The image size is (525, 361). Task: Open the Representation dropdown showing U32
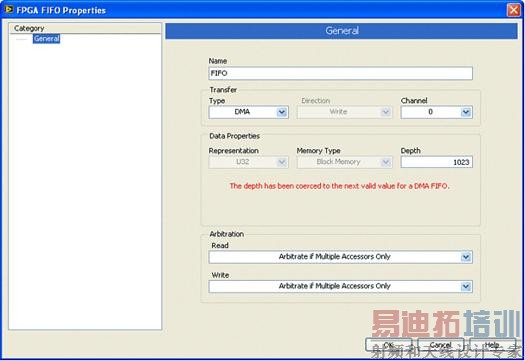coord(248,162)
